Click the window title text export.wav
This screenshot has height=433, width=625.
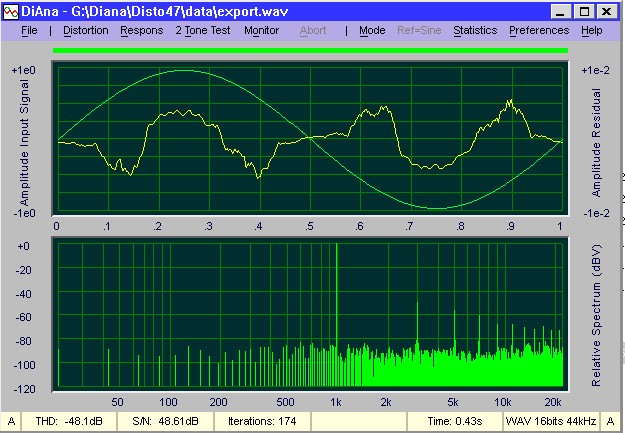(250, 12)
